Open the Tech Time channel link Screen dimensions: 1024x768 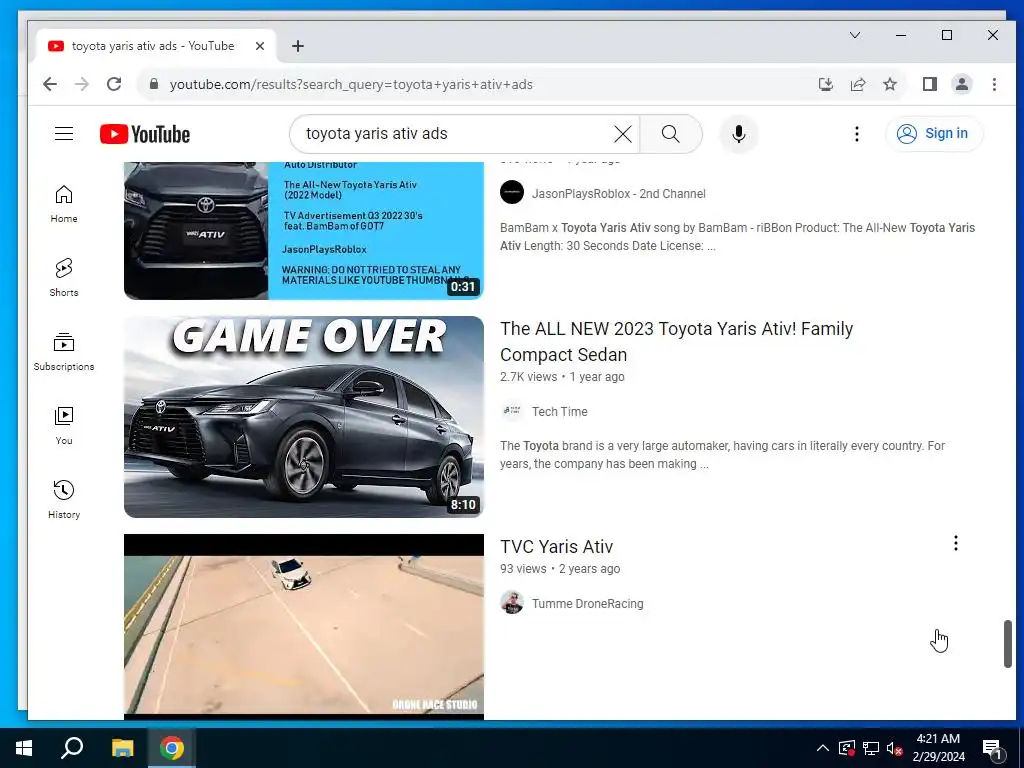pyautogui.click(x=560, y=411)
